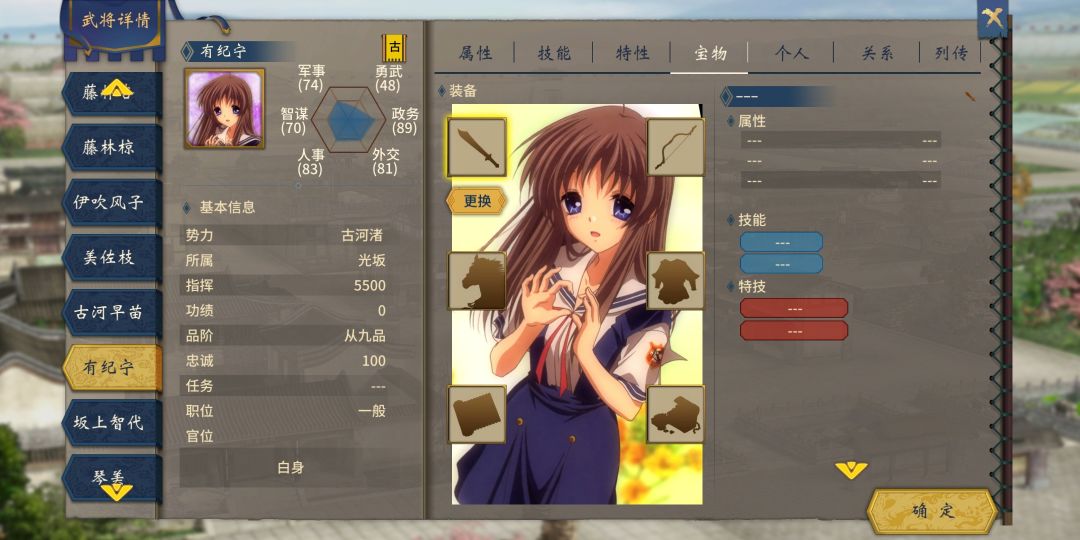Click the hexagon stats radar chart
The height and width of the screenshot is (540, 1080).
pyautogui.click(x=349, y=120)
